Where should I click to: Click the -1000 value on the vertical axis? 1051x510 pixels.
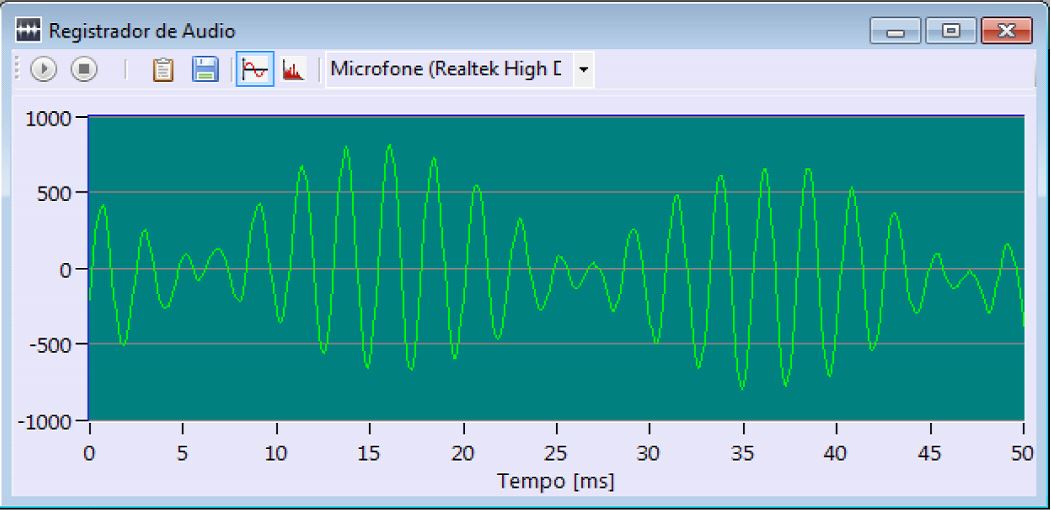tap(44, 422)
